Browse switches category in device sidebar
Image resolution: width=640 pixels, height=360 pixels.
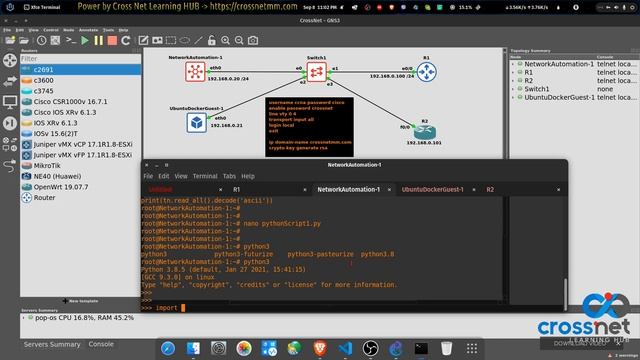coord(10,81)
